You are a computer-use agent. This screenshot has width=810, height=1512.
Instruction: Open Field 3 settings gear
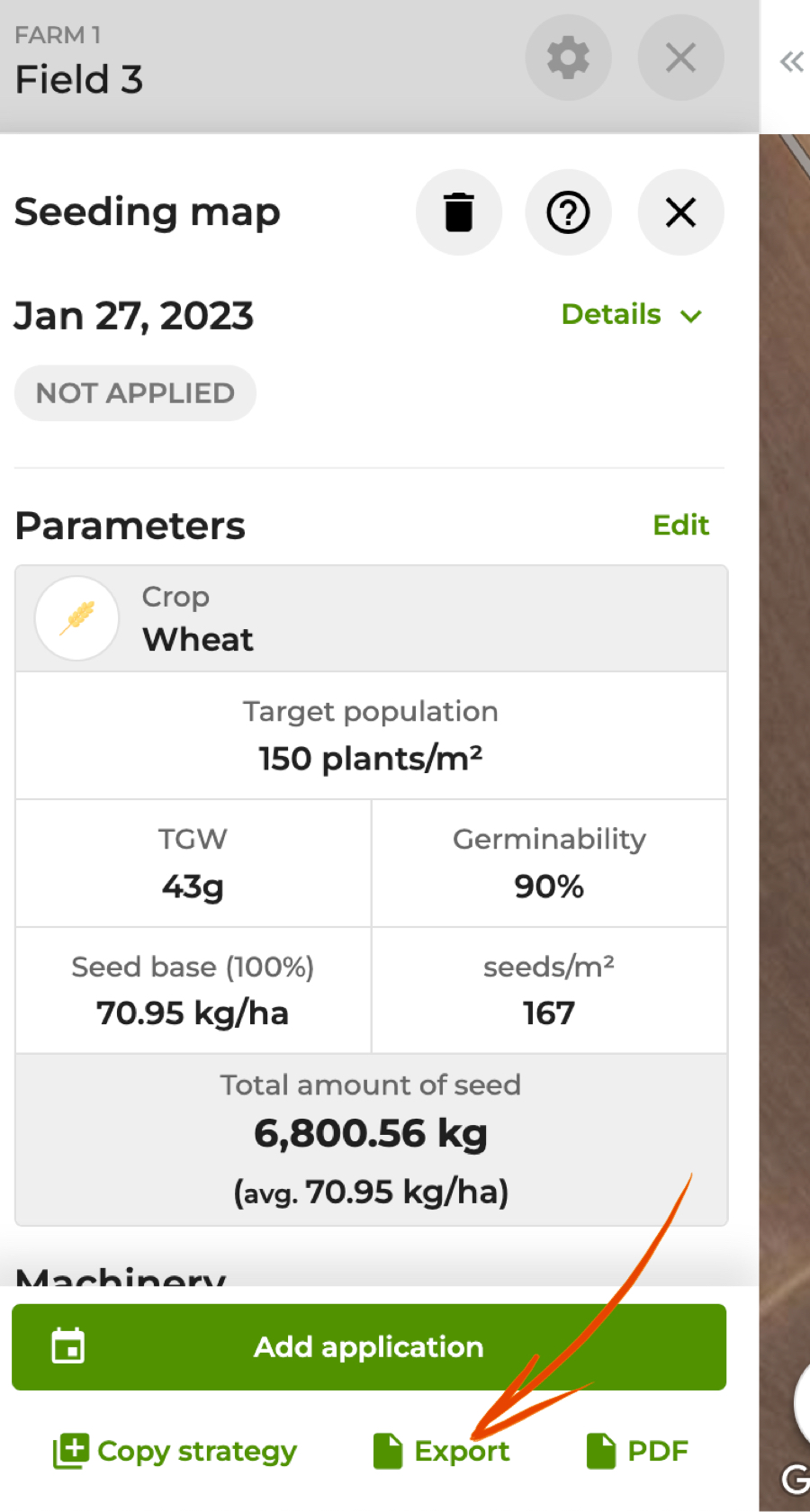point(568,58)
